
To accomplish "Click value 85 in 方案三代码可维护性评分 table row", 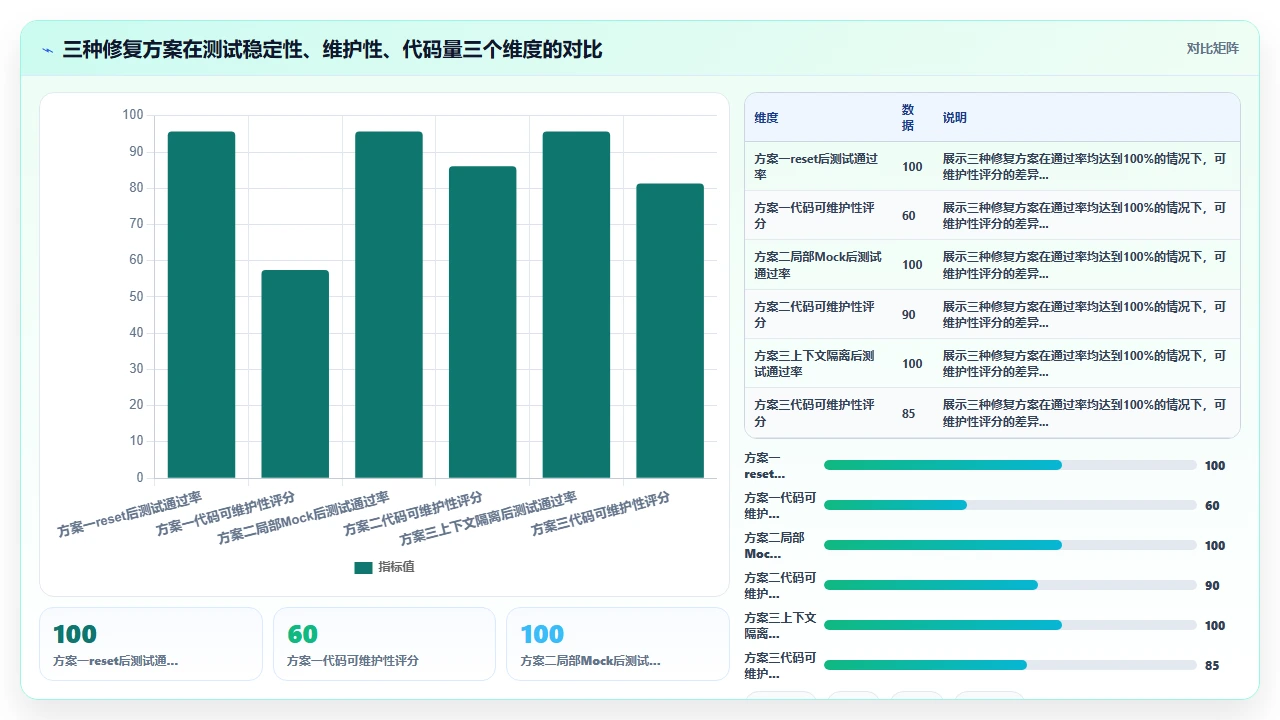I will tap(908, 414).
